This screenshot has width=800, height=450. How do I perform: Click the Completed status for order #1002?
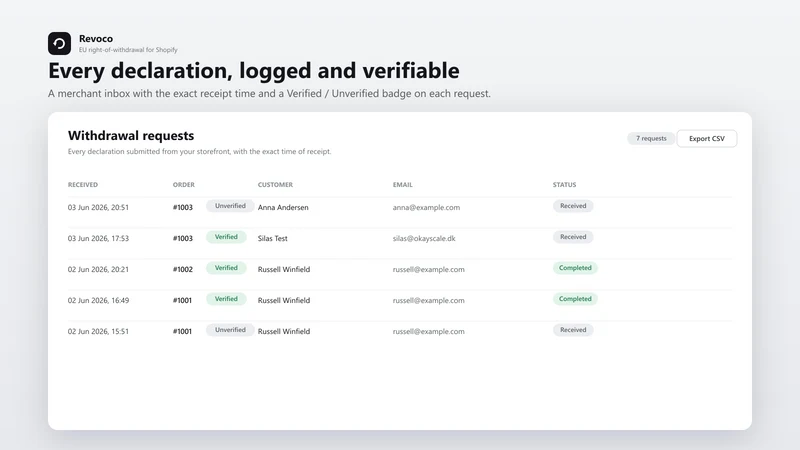[575, 268]
